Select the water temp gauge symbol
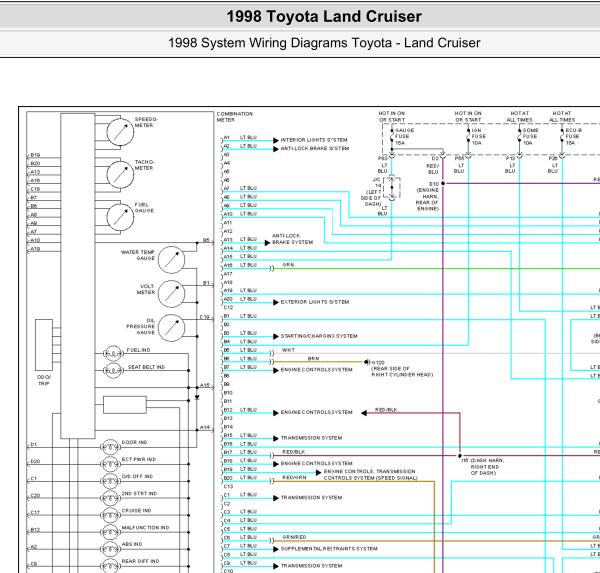600x573 pixels. click(171, 260)
